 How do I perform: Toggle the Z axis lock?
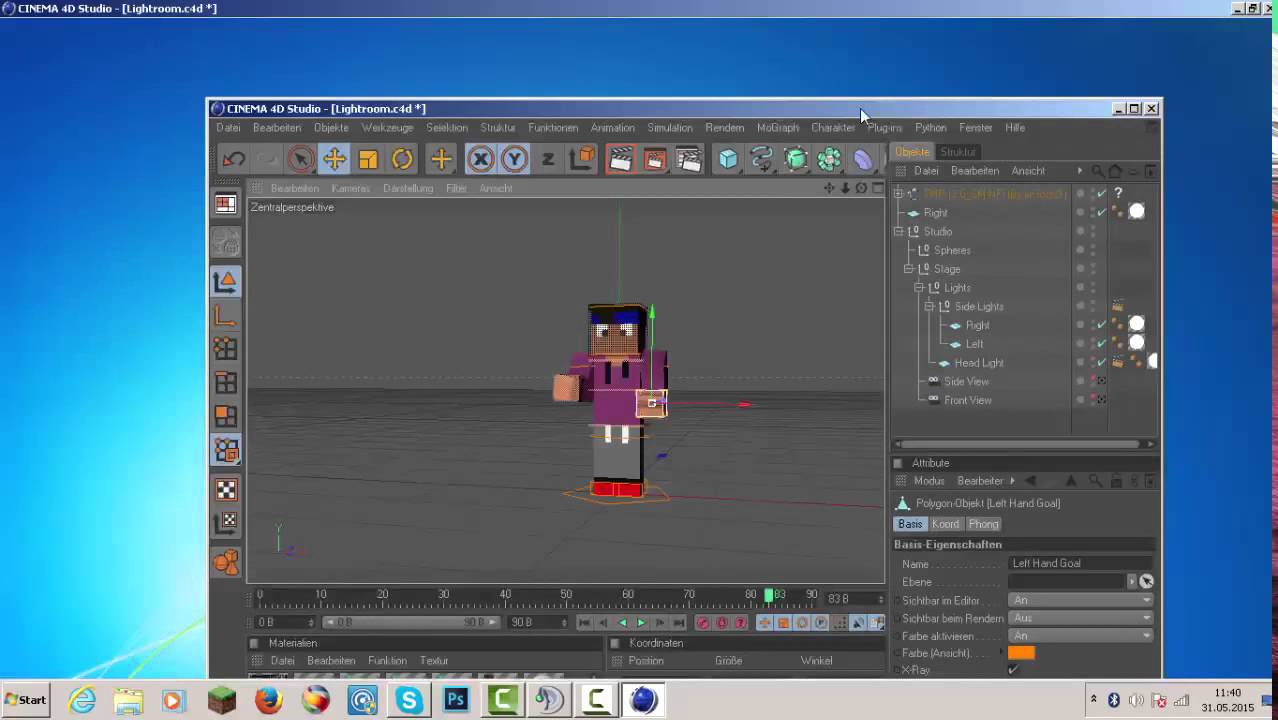[548, 159]
